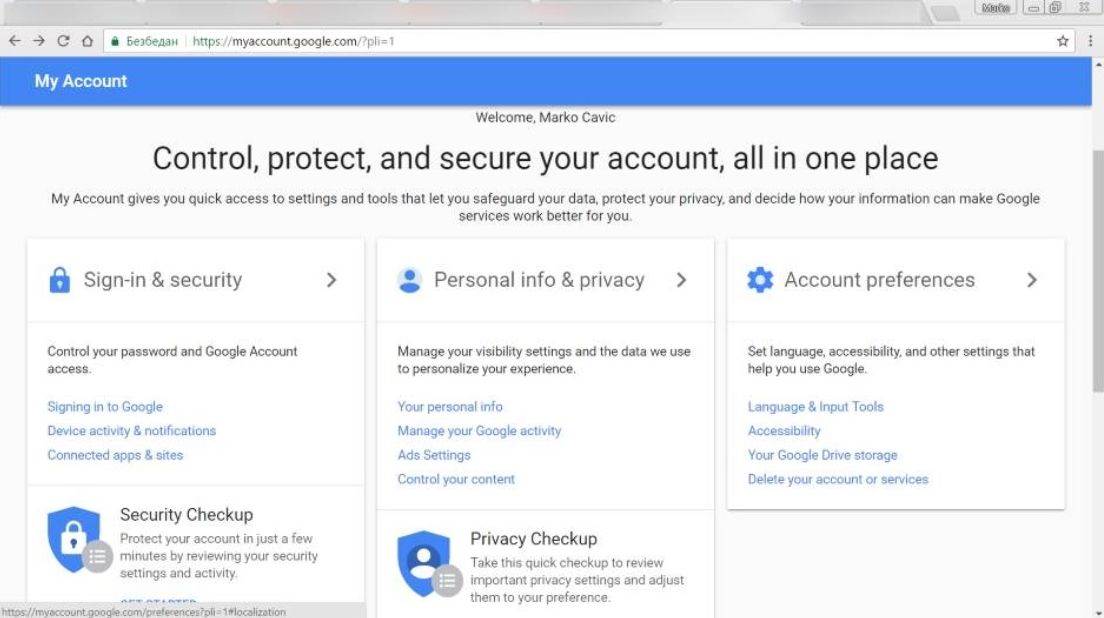This screenshot has height=618, width=1104.
Task: Expand the Personal info & privacy chevron
Action: [682, 281]
